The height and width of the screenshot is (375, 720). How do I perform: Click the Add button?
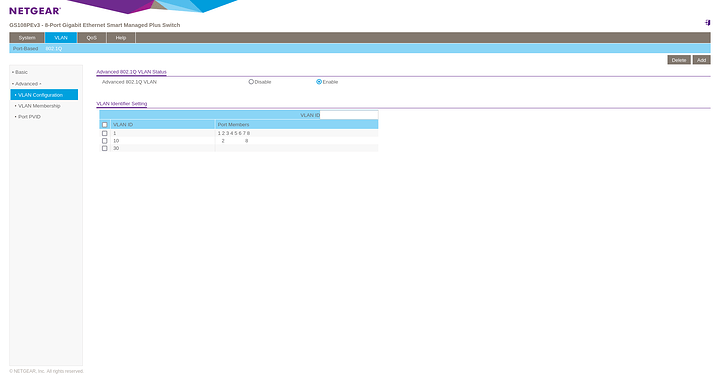[x=701, y=60]
